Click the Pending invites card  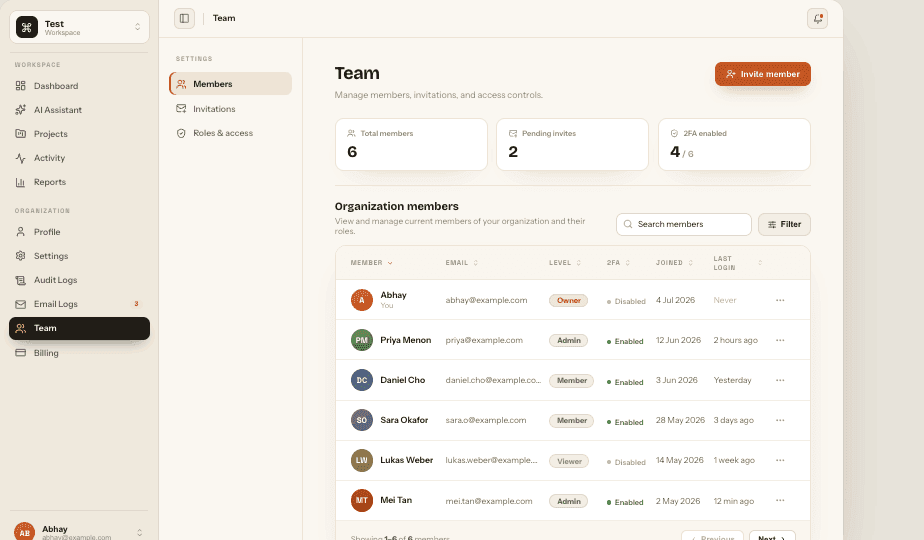(x=572, y=145)
